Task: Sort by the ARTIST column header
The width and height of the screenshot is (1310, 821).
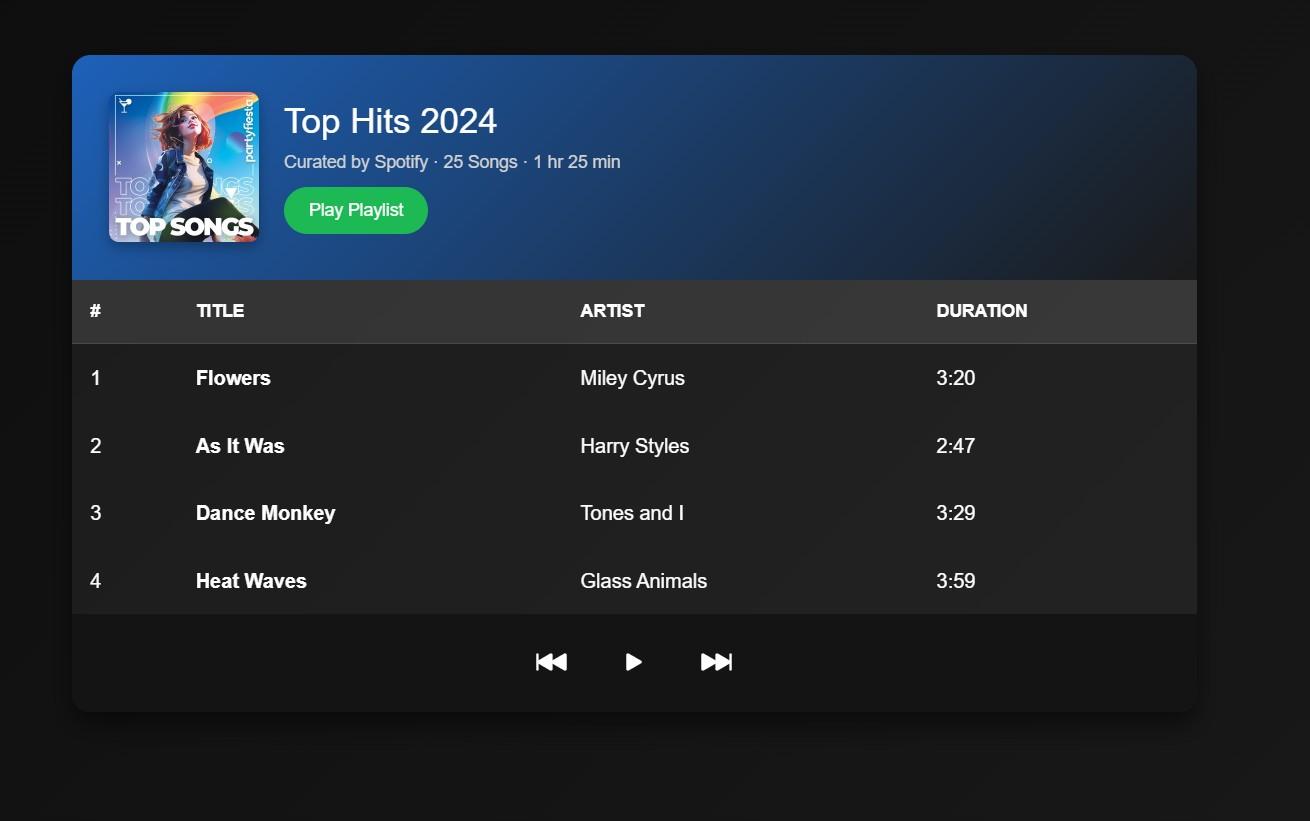Action: tap(612, 311)
